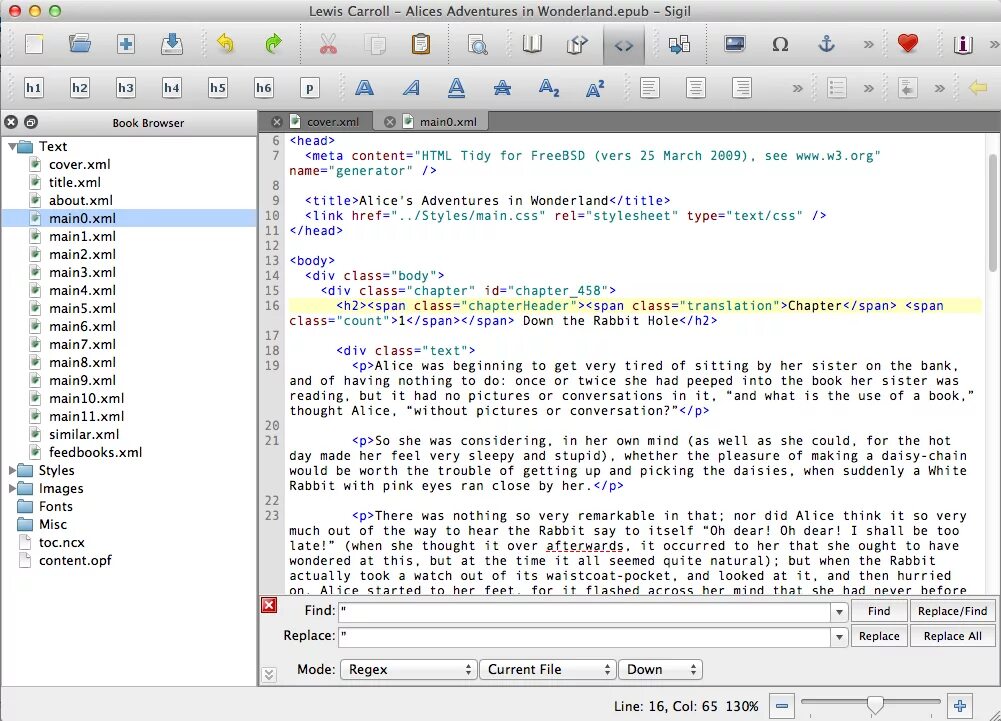Click the Strikethrough text icon
Viewport: 1001px width, 721px height.
click(502, 87)
